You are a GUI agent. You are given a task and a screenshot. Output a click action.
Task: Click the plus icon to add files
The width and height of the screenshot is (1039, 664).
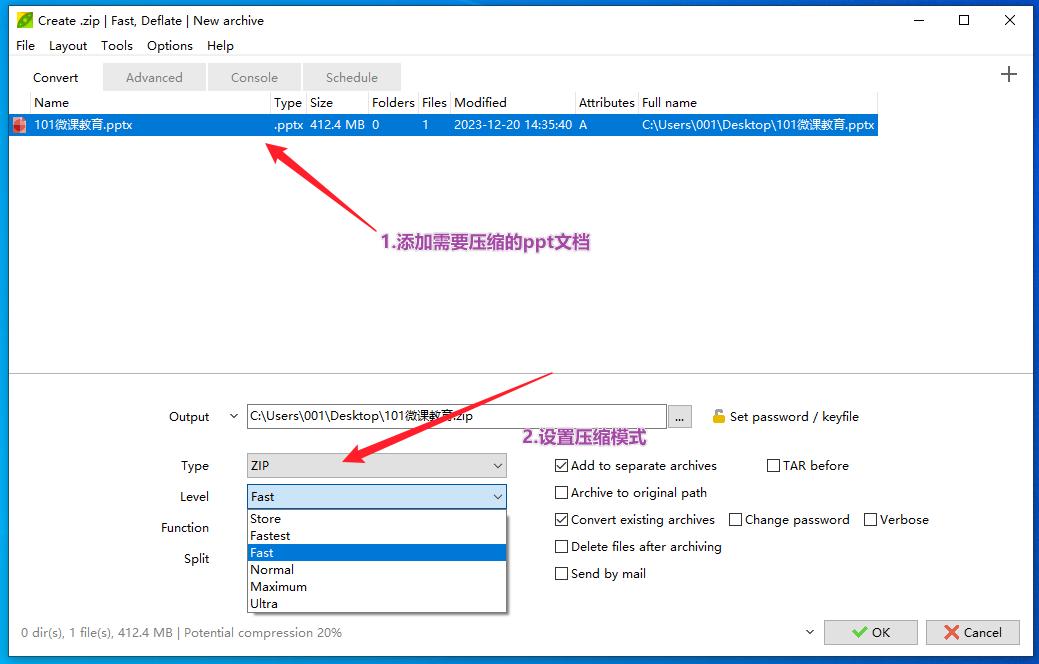click(x=1008, y=74)
